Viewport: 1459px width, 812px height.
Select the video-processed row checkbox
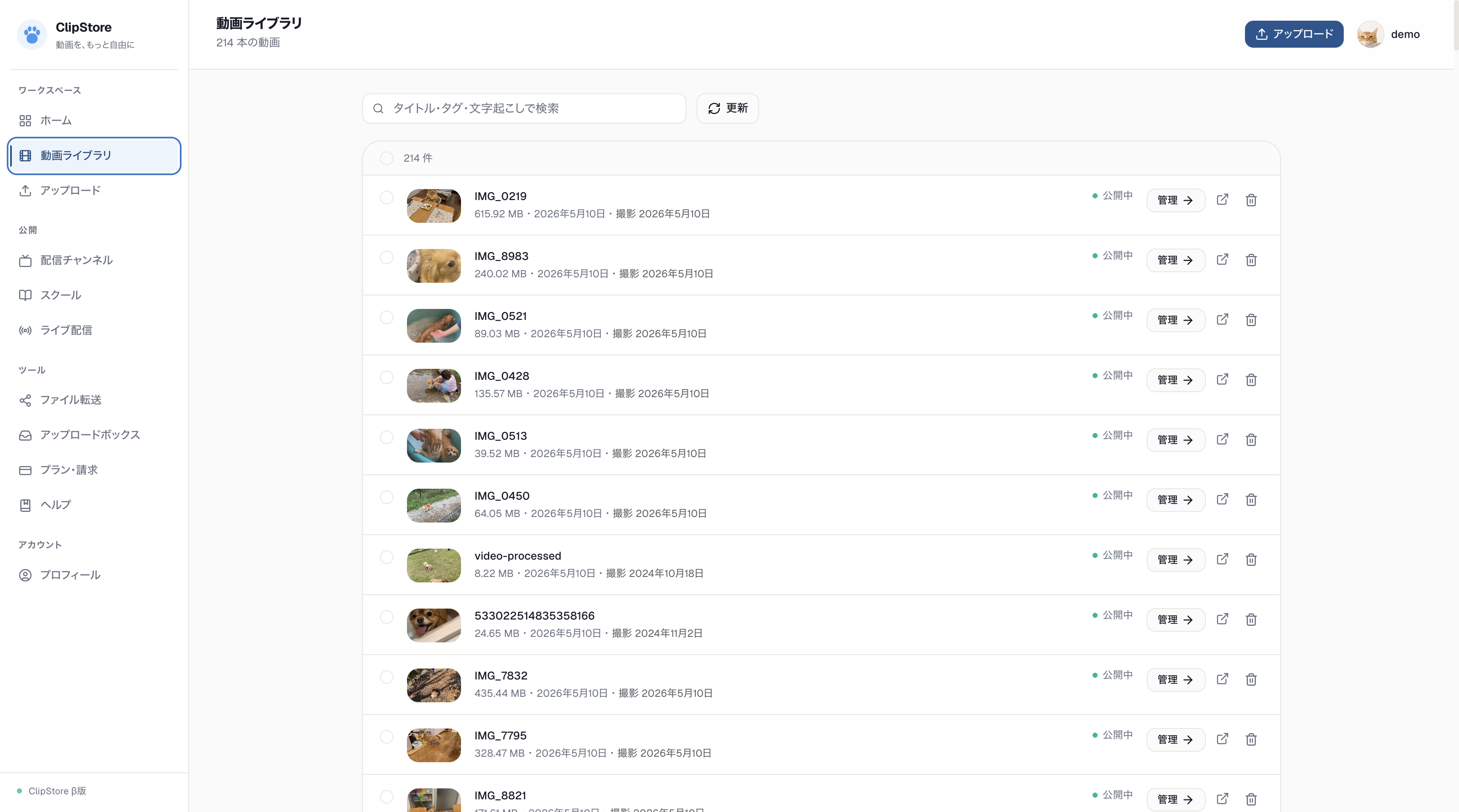pyautogui.click(x=386, y=557)
